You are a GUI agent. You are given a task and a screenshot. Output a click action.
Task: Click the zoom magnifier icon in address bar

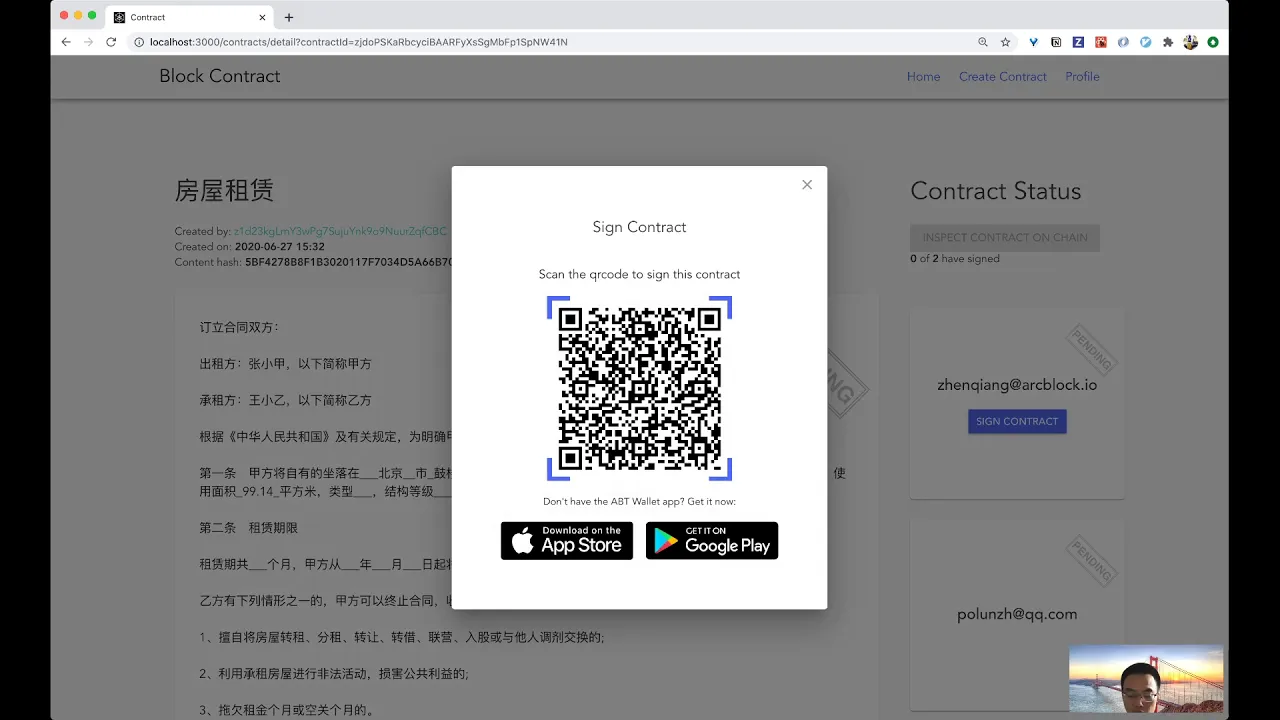tap(983, 42)
